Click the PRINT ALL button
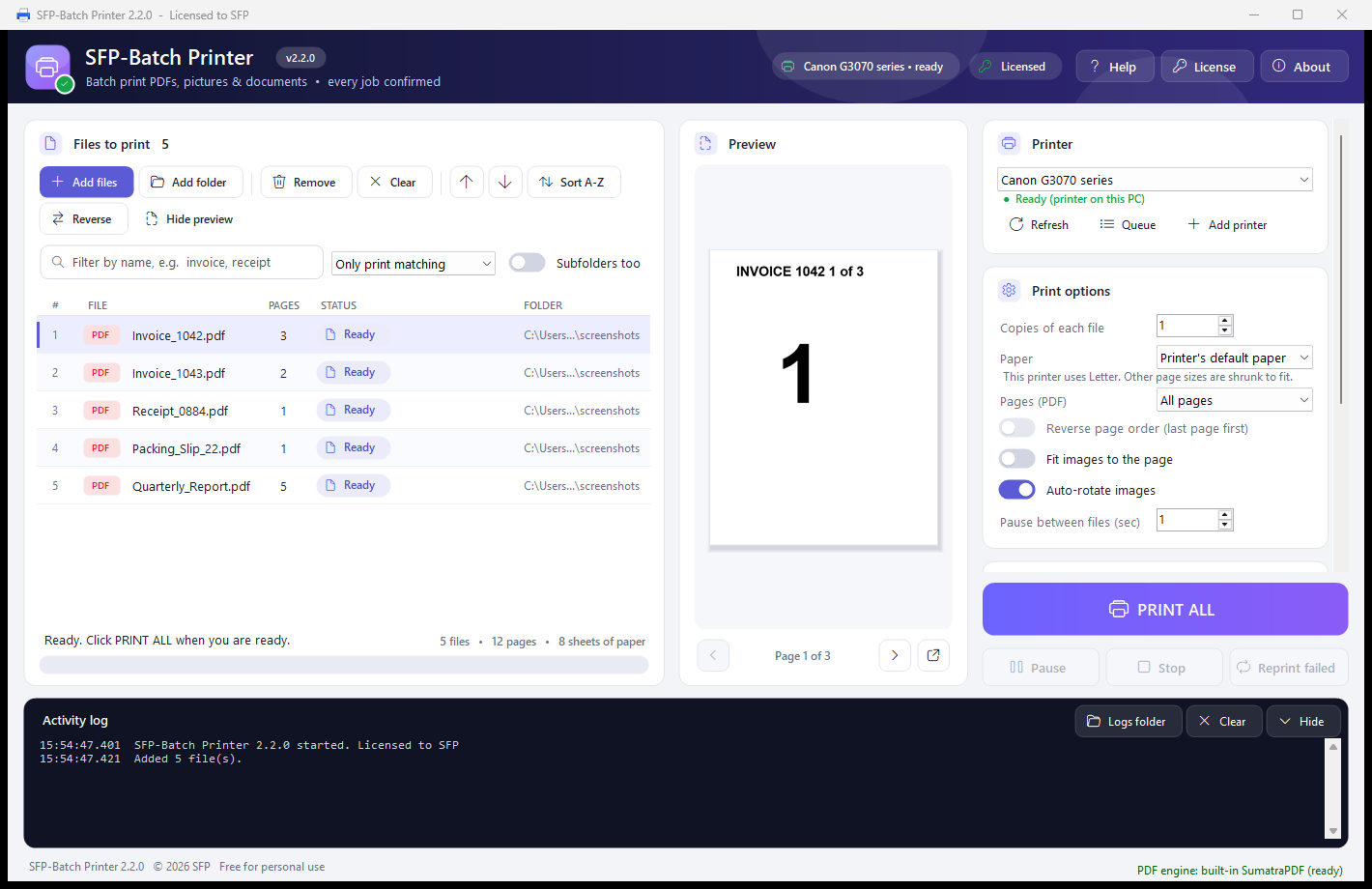Image resolution: width=1372 pixels, height=889 pixels. pyautogui.click(x=1165, y=609)
